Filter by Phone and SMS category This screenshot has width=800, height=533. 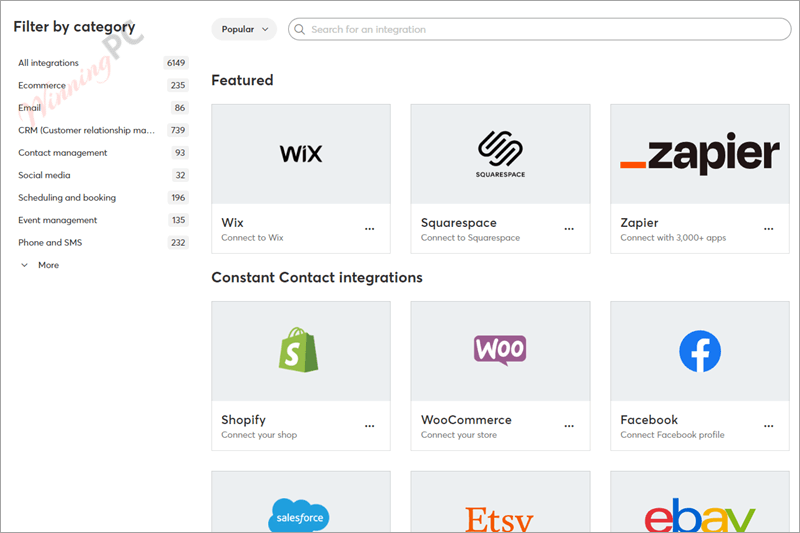point(50,242)
